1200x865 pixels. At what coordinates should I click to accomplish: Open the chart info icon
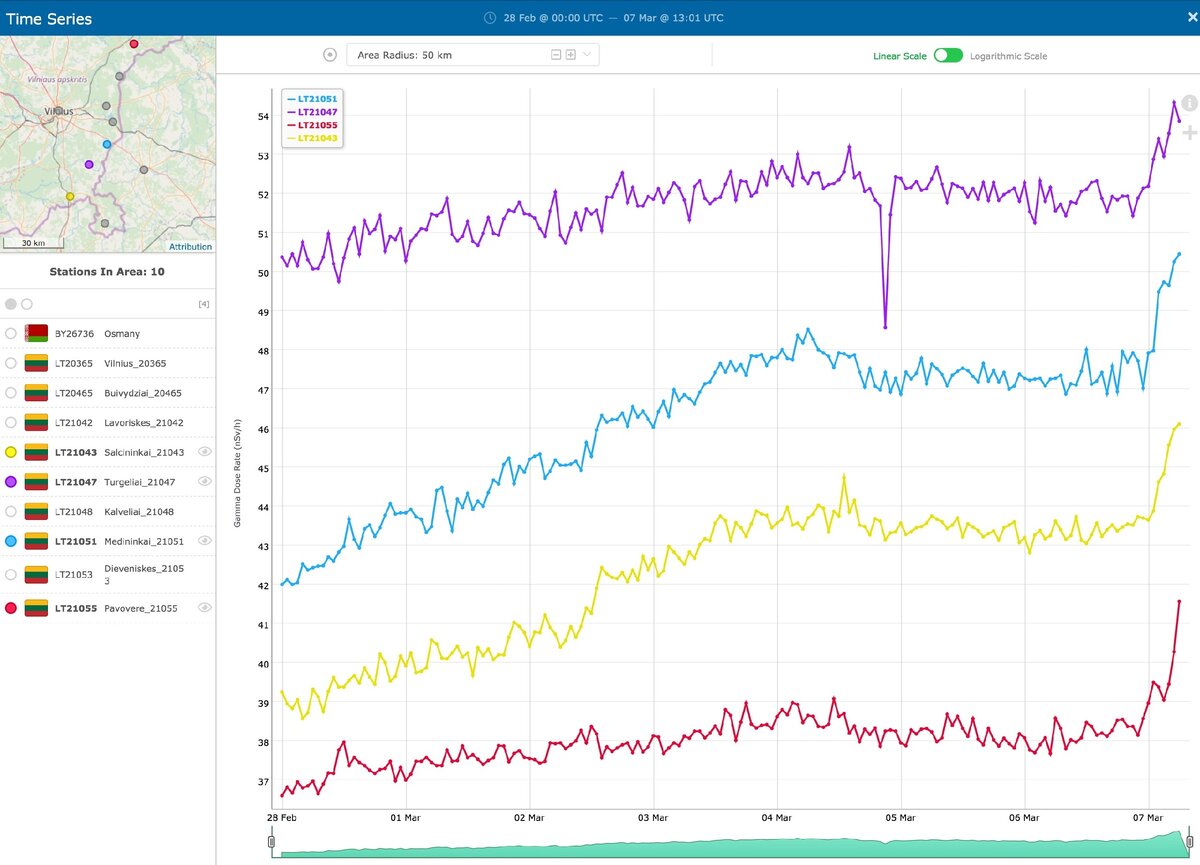(1189, 104)
